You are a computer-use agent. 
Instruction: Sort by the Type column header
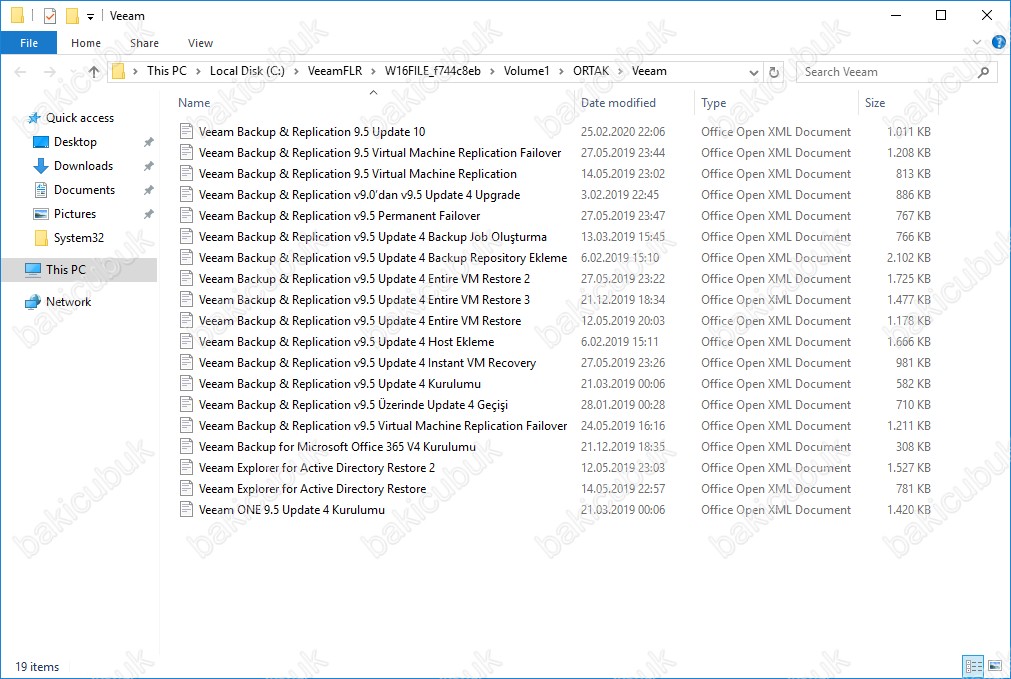pos(713,103)
